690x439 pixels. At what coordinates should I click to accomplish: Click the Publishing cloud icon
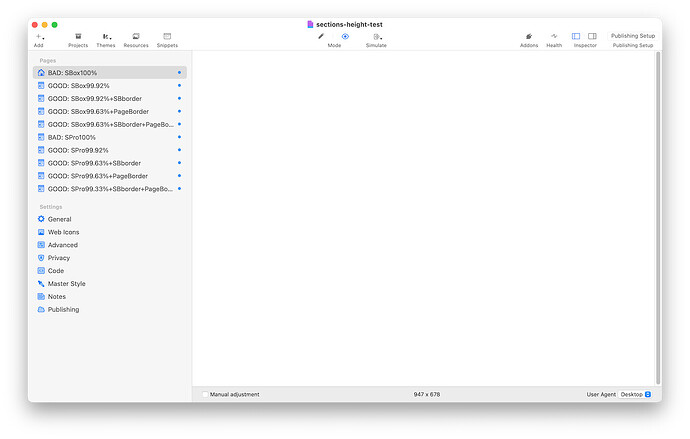tap(41, 309)
